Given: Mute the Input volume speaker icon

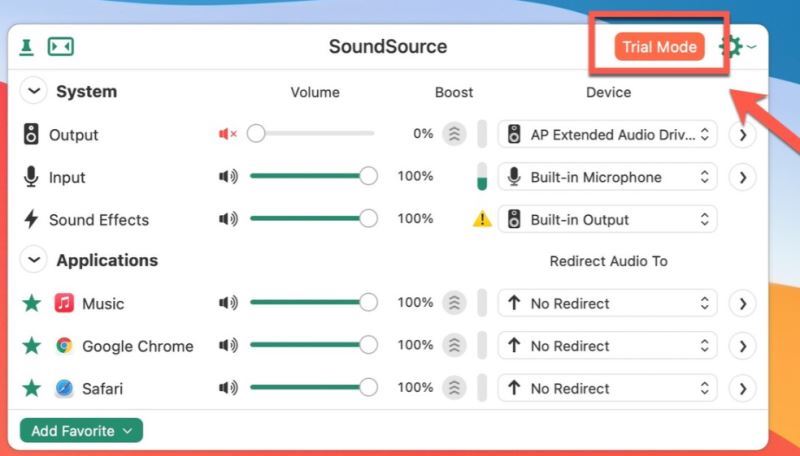Looking at the screenshot, I should coord(228,176).
